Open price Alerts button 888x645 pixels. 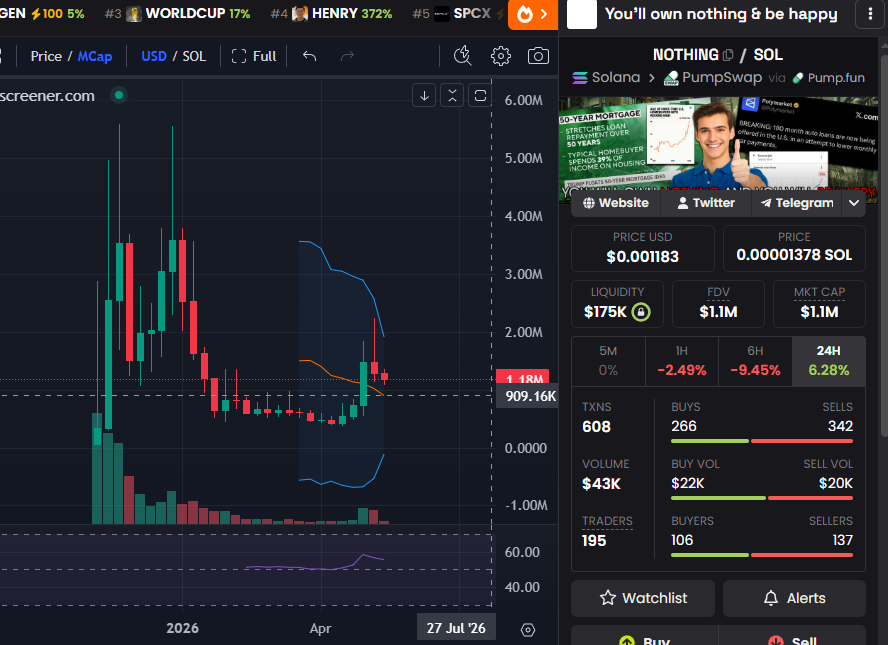(794, 598)
